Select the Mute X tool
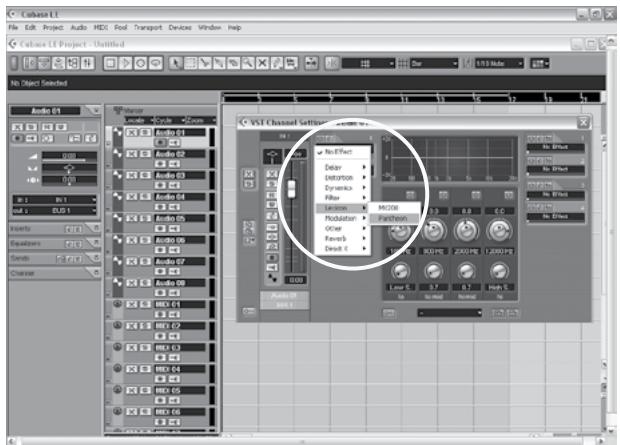 click(263, 63)
